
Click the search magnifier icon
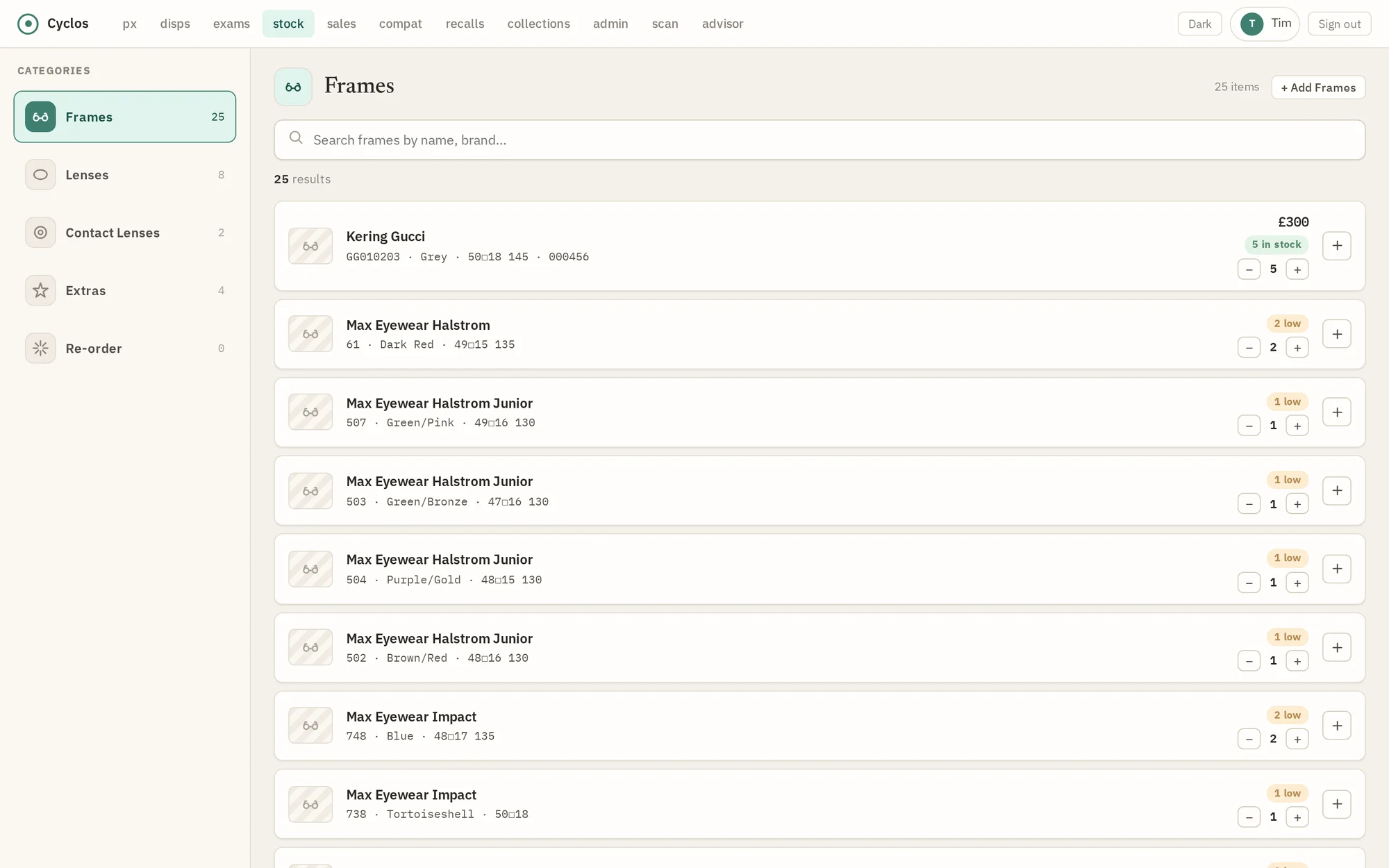[296, 138]
